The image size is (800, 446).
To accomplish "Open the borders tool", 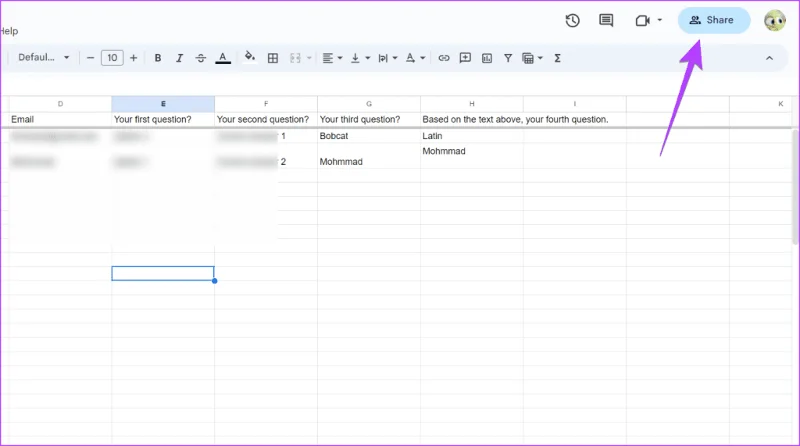I will [273, 58].
